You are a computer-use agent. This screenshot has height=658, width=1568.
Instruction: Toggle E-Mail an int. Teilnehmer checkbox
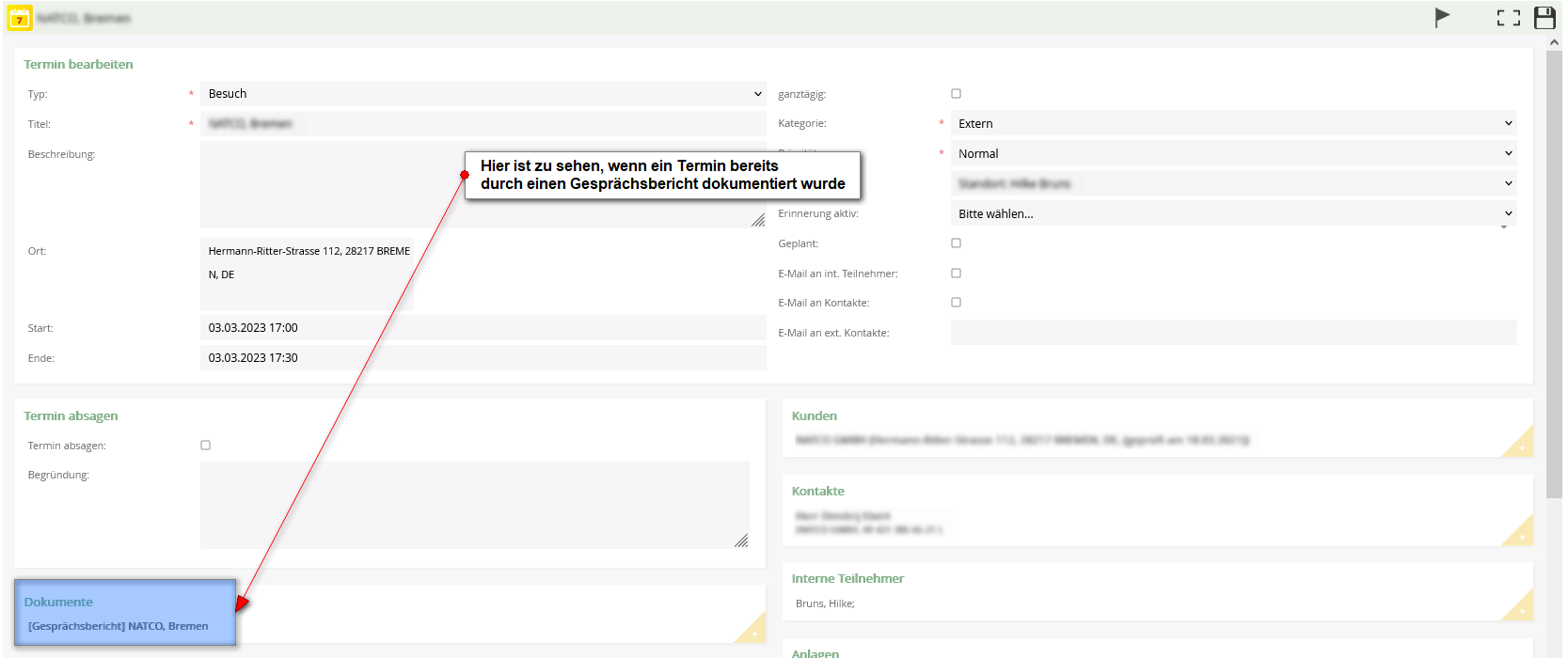[956, 274]
